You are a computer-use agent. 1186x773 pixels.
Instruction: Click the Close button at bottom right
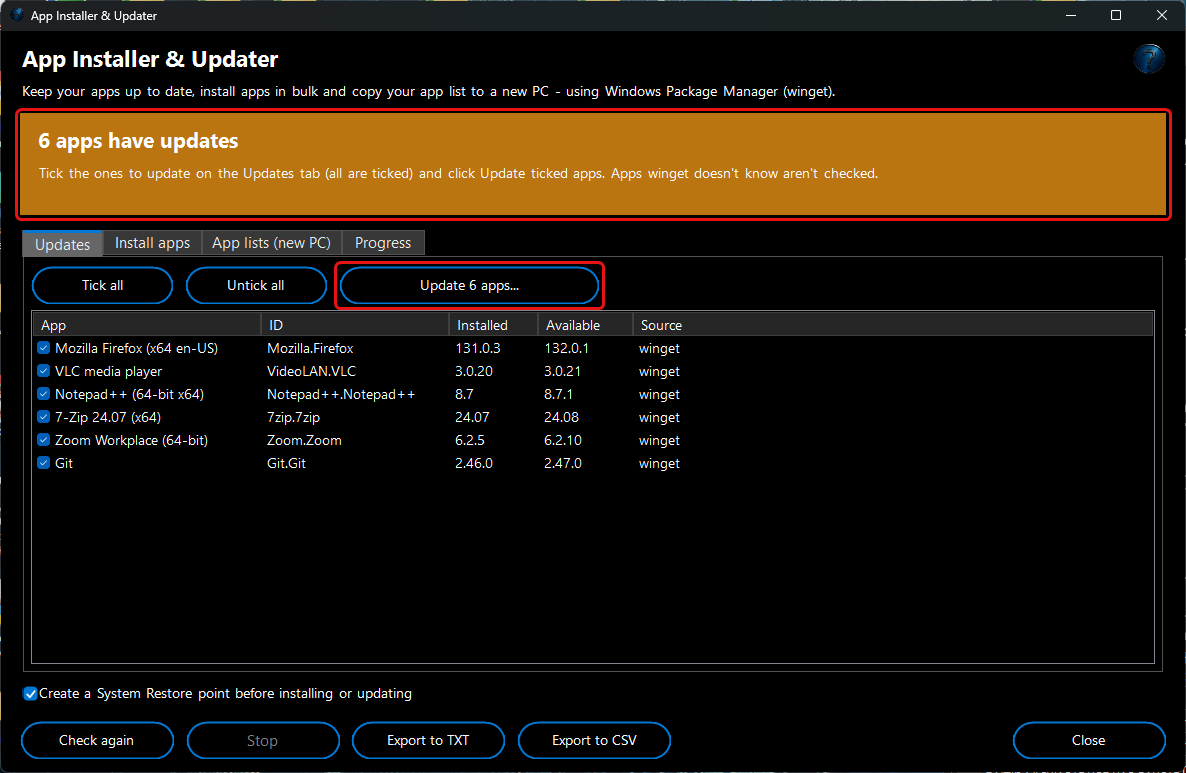point(1088,740)
